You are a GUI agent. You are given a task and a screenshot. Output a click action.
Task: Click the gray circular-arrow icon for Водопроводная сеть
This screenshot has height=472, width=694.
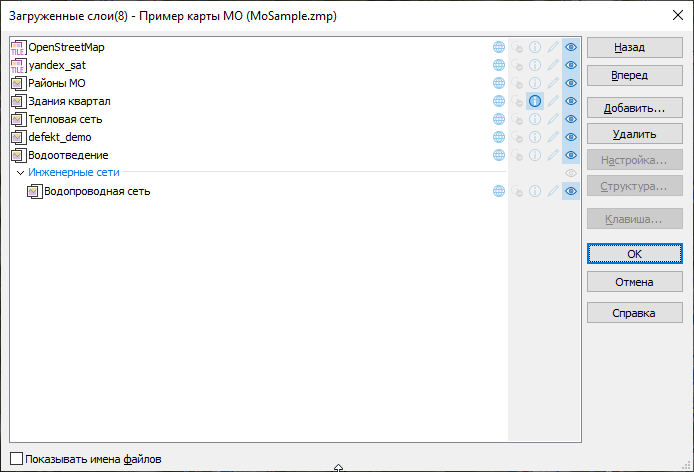point(517,191)
